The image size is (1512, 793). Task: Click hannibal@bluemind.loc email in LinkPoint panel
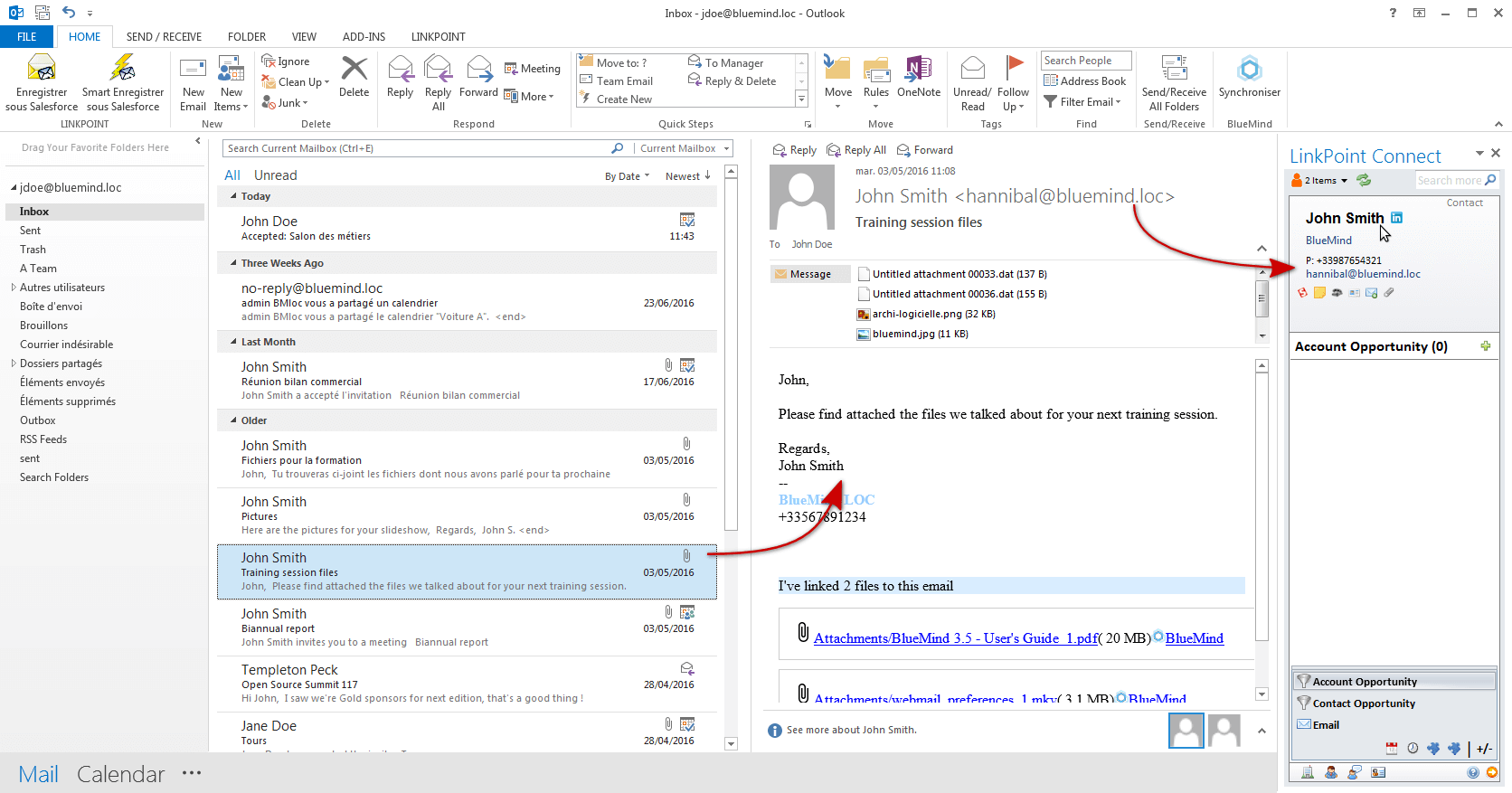[1362, 274]
